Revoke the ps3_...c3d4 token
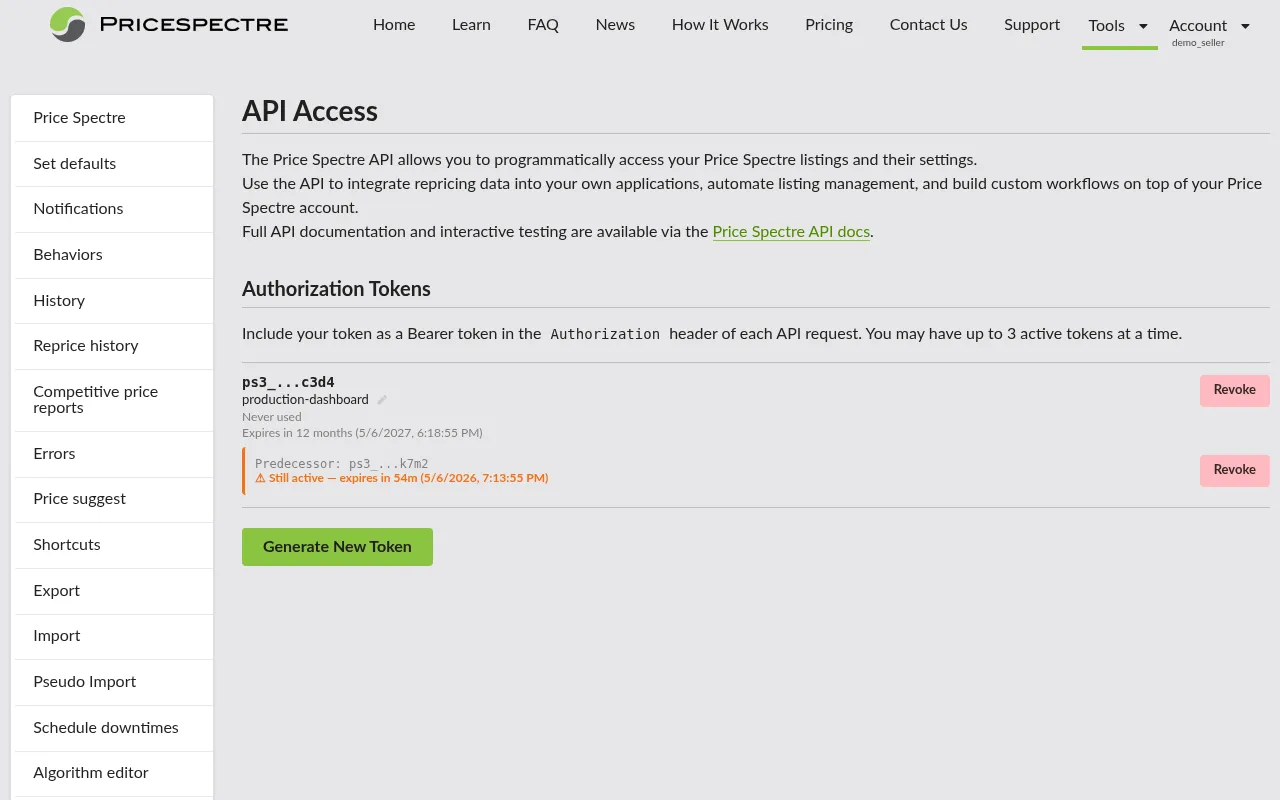 1234,390
